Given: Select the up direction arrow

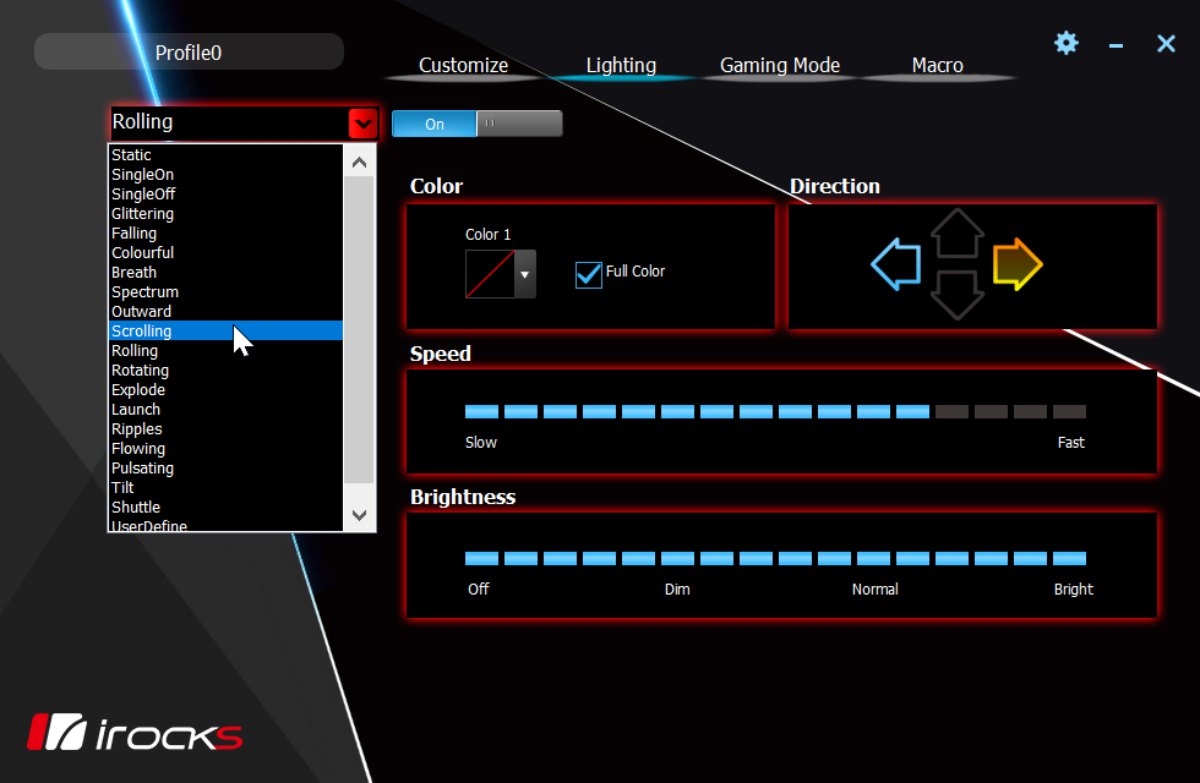Looking at the screenshot, I should (957, 234).
